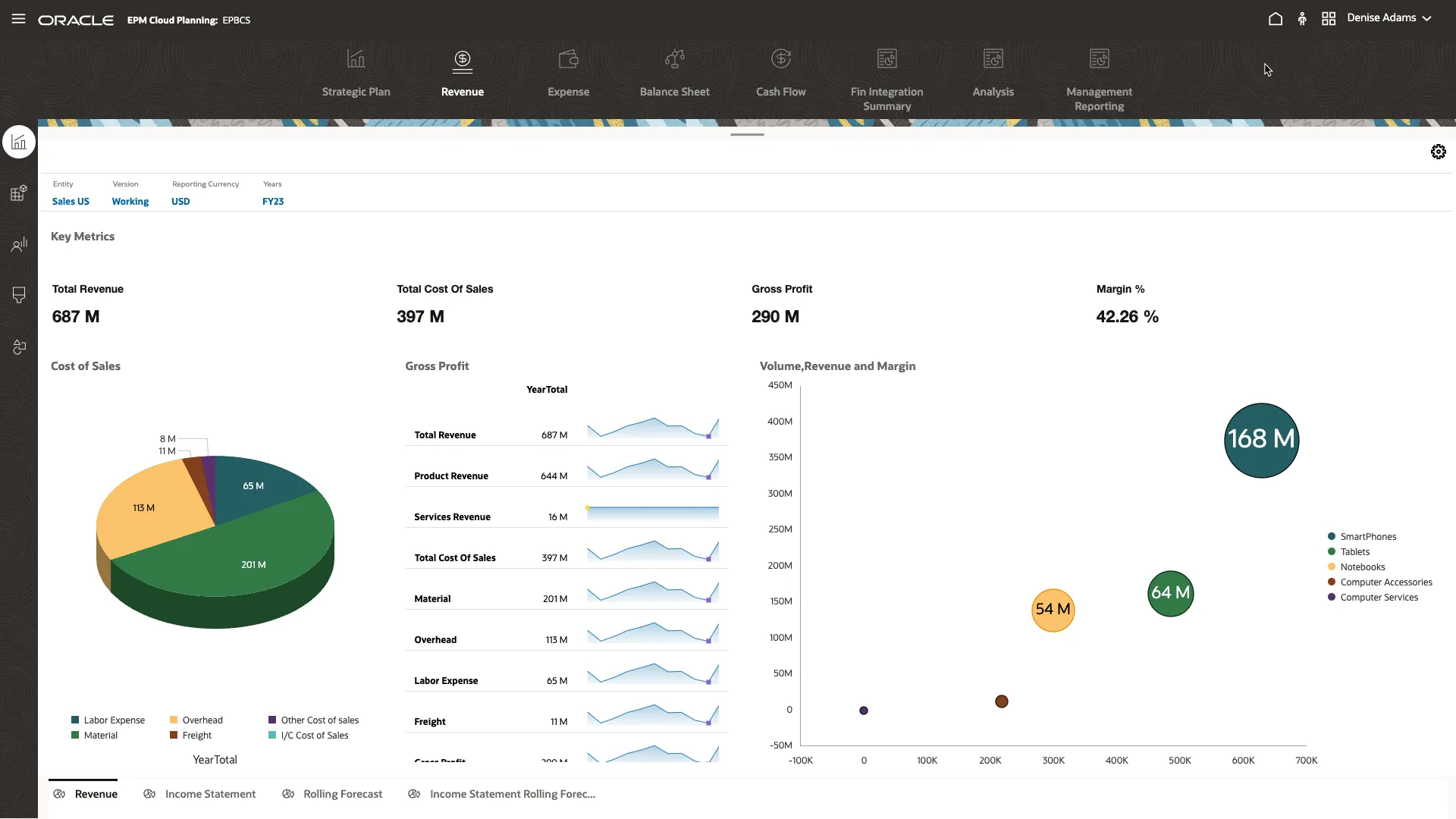The height and width of the screenshot is (819, 1456).
Task: Open the Revenue cluster icon
Action: (462, 72)
